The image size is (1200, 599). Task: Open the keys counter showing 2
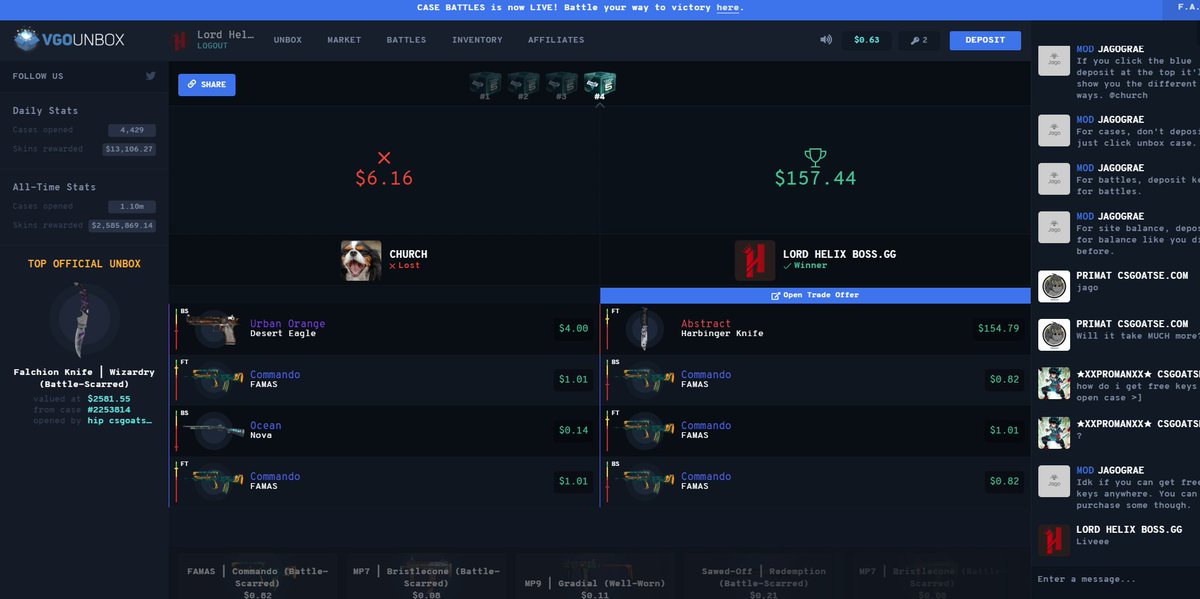pos(918,40)
